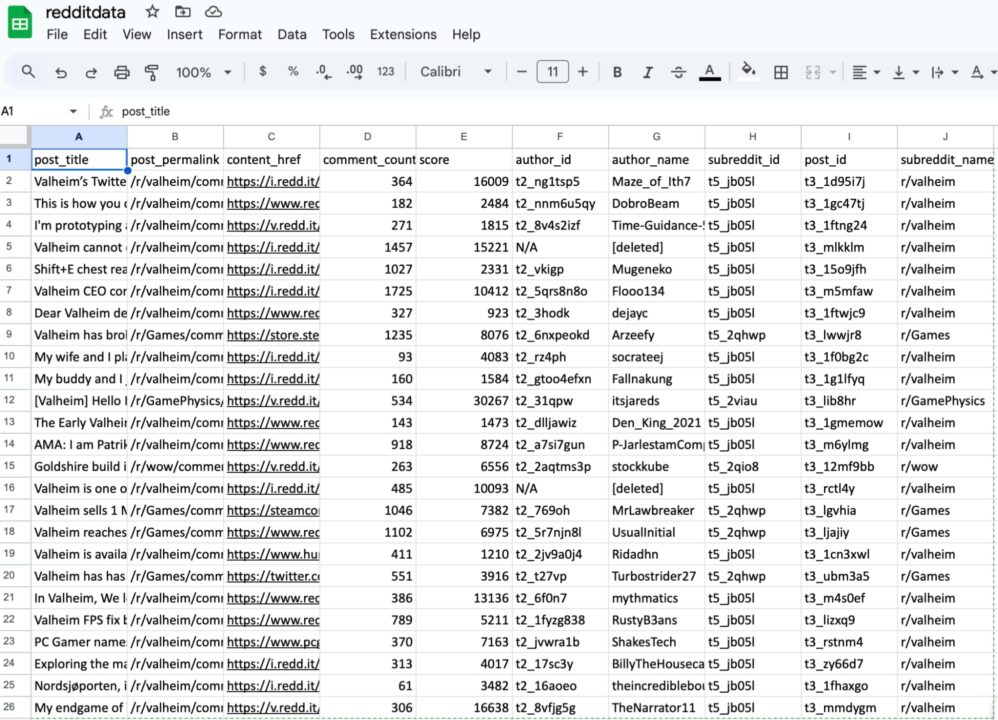The height and width of the screenshot is (720, 998).
Task: Open the Format menu
Action: click(x=240, y=34)
